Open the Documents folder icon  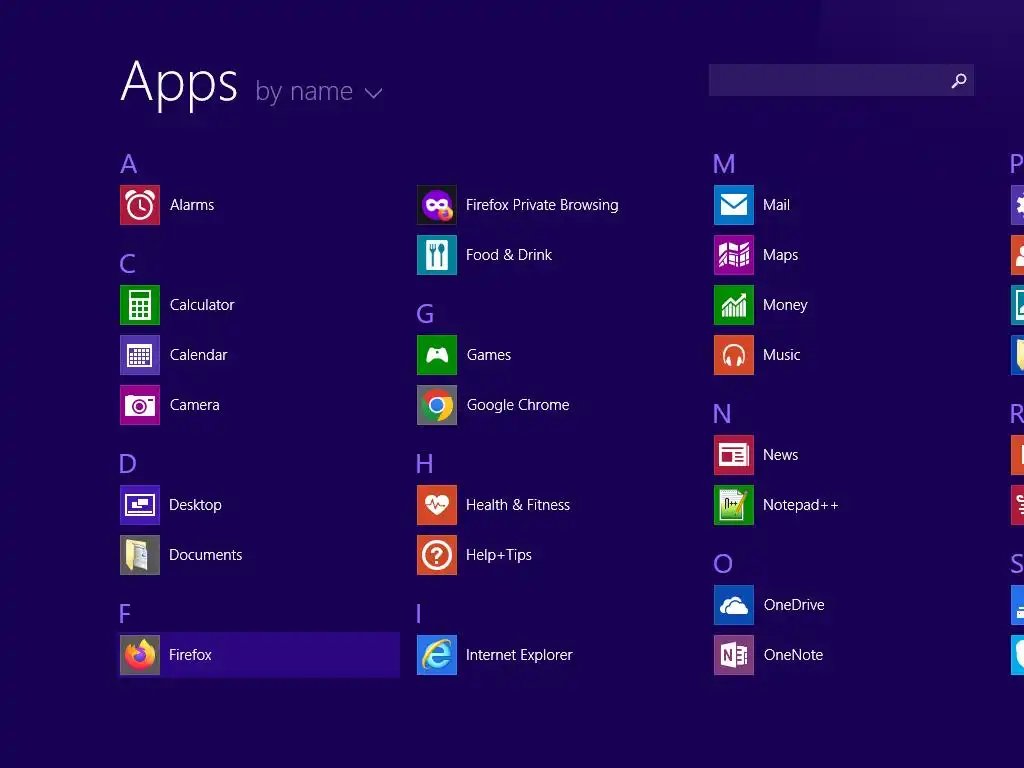click(140, 555)
